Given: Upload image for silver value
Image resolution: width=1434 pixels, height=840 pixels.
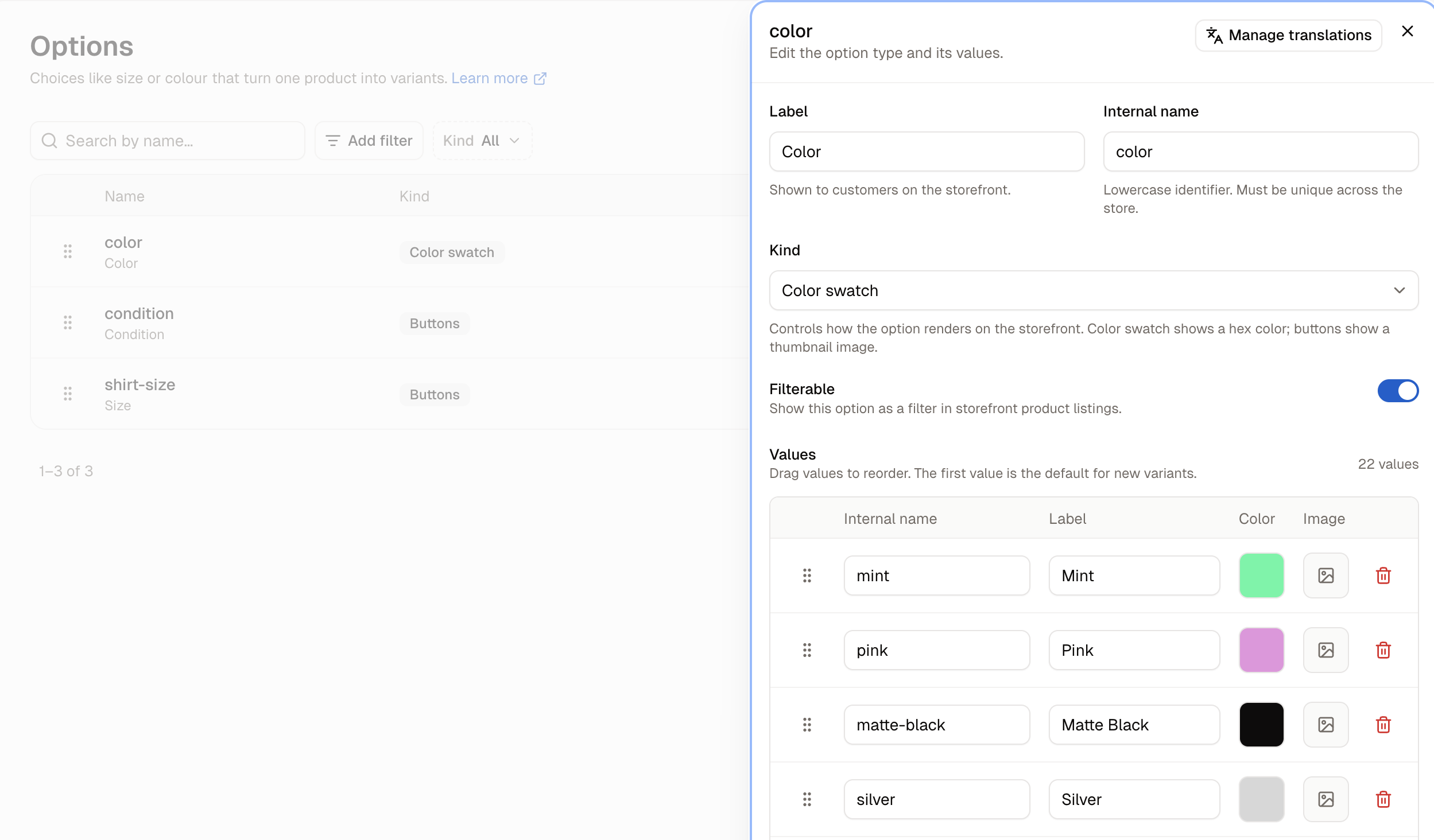Looking at the screenshot, I should pos(1326,799).
